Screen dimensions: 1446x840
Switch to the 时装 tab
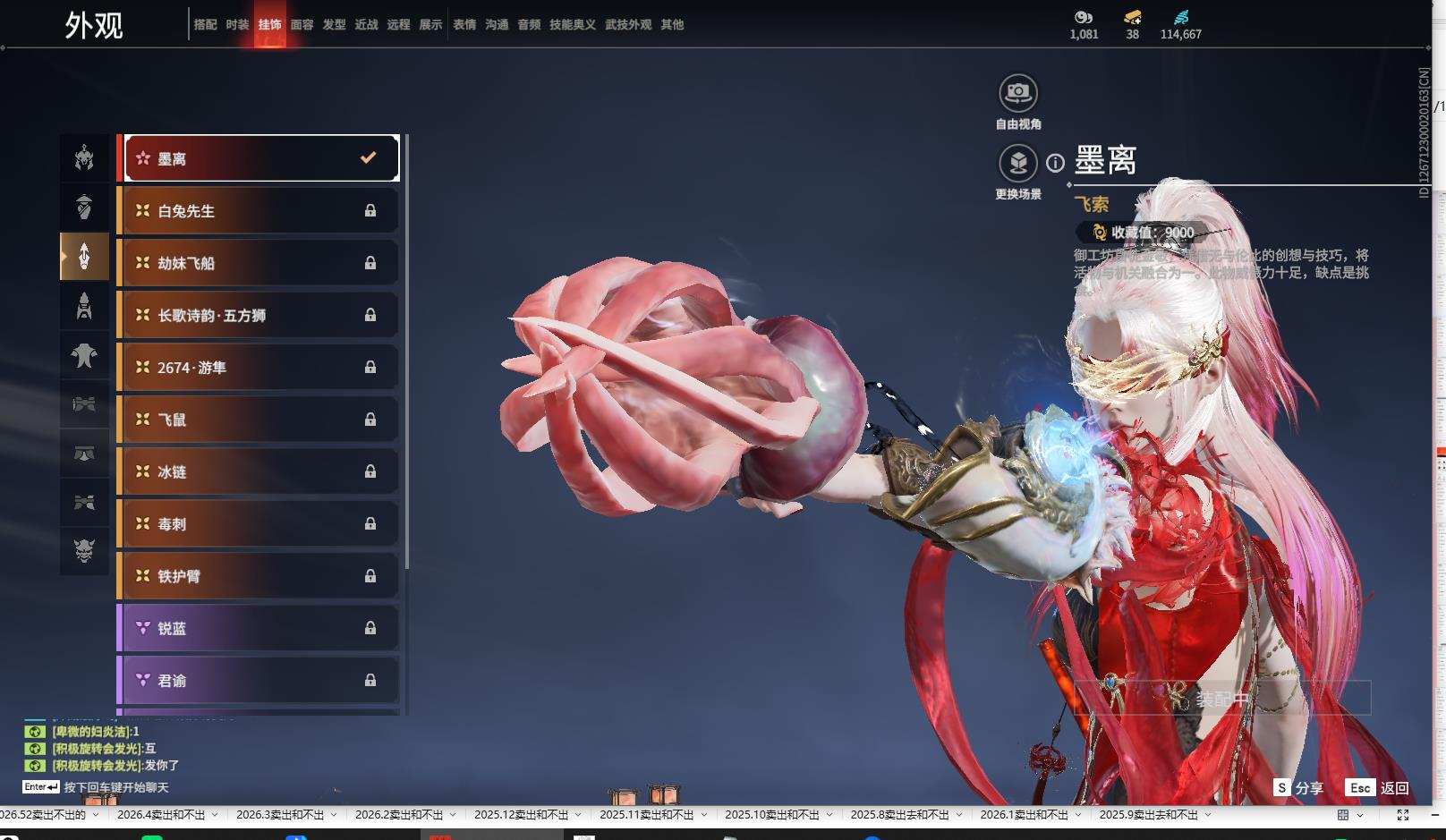click(x=237, y=25)
